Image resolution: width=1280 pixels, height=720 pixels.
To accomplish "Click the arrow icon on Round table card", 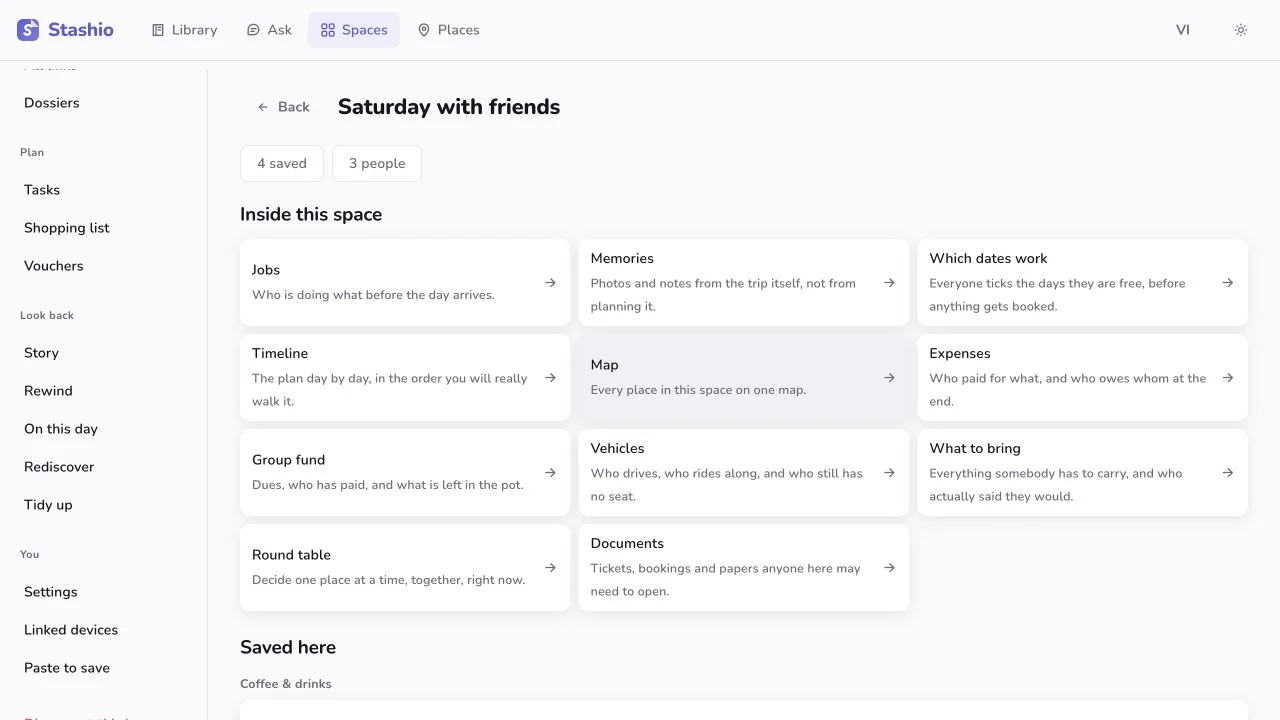I will click(x=550, y=568).
